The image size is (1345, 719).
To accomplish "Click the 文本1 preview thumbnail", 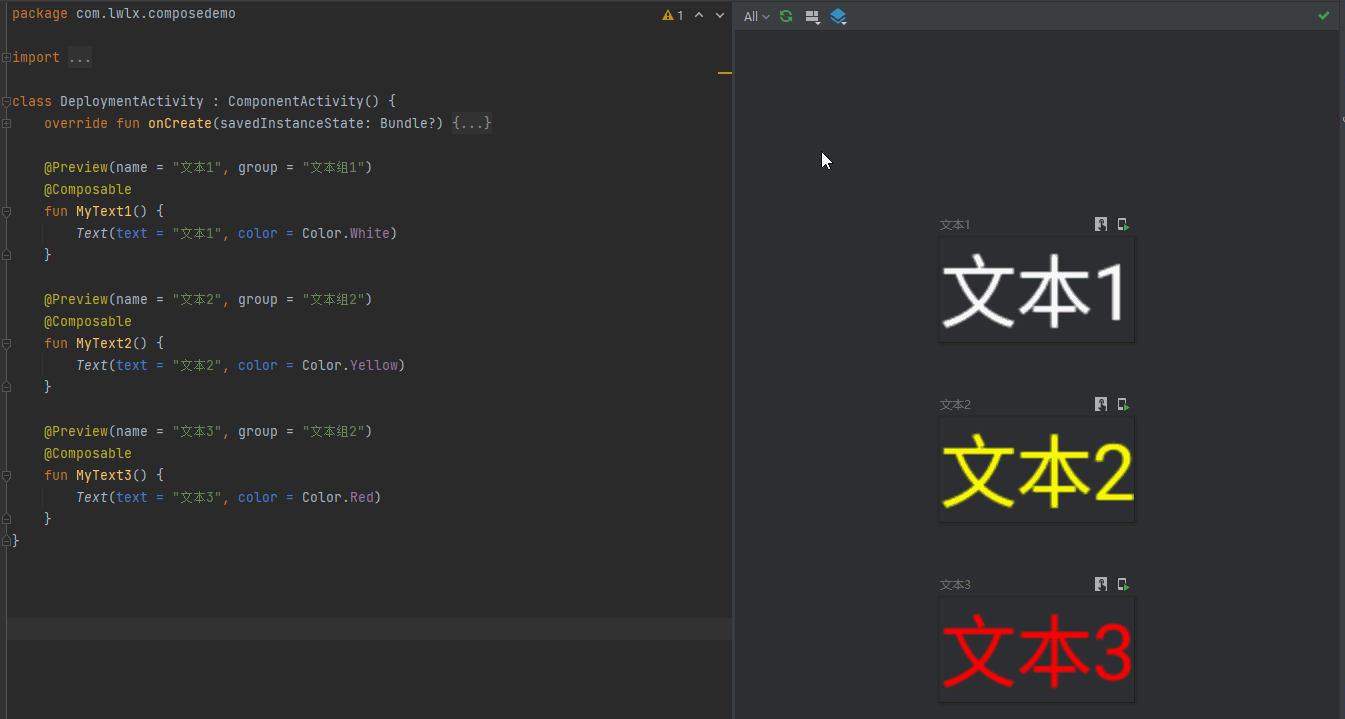I will [1036, 288].
